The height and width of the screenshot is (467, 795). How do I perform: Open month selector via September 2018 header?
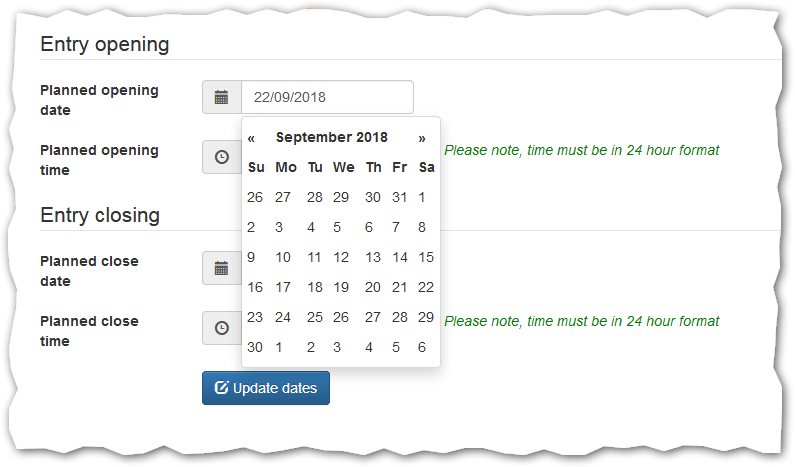332,138
